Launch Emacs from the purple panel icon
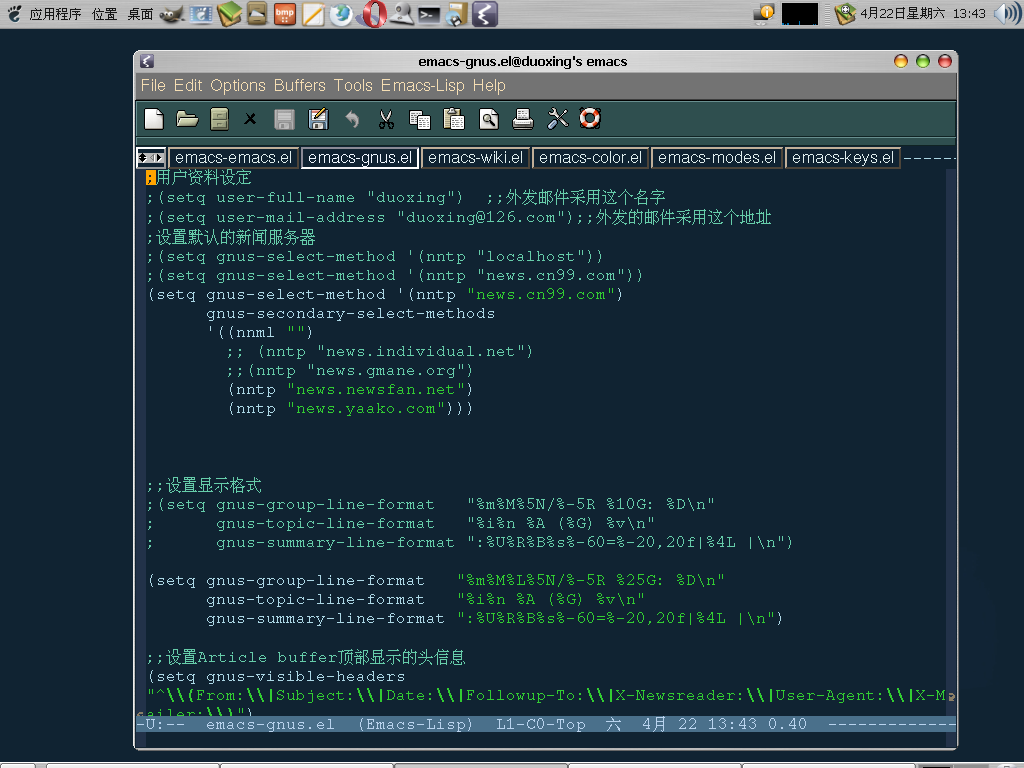The image size is (1024, 768). 485,14
